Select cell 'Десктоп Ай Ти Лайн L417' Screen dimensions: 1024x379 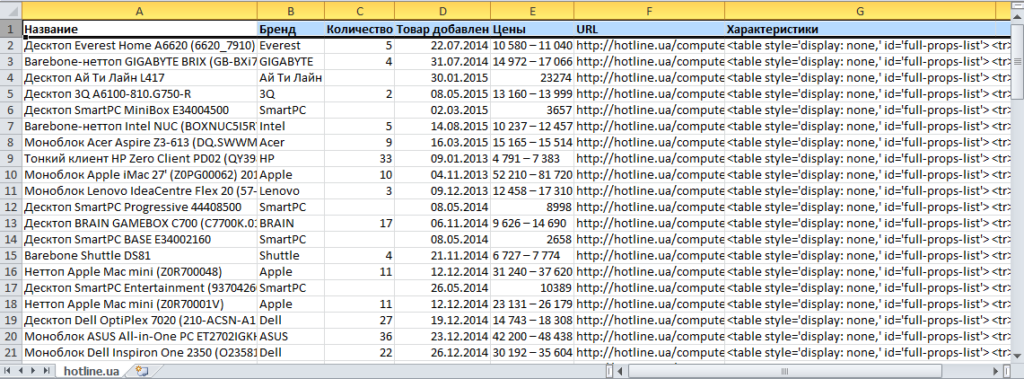coord(139,78)
